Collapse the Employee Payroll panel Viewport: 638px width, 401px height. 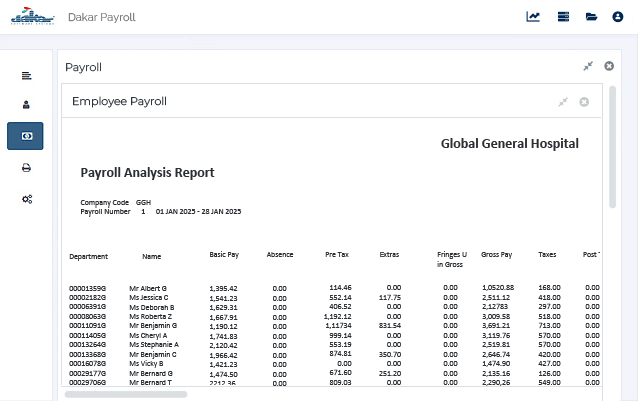[x=563, y=102]
